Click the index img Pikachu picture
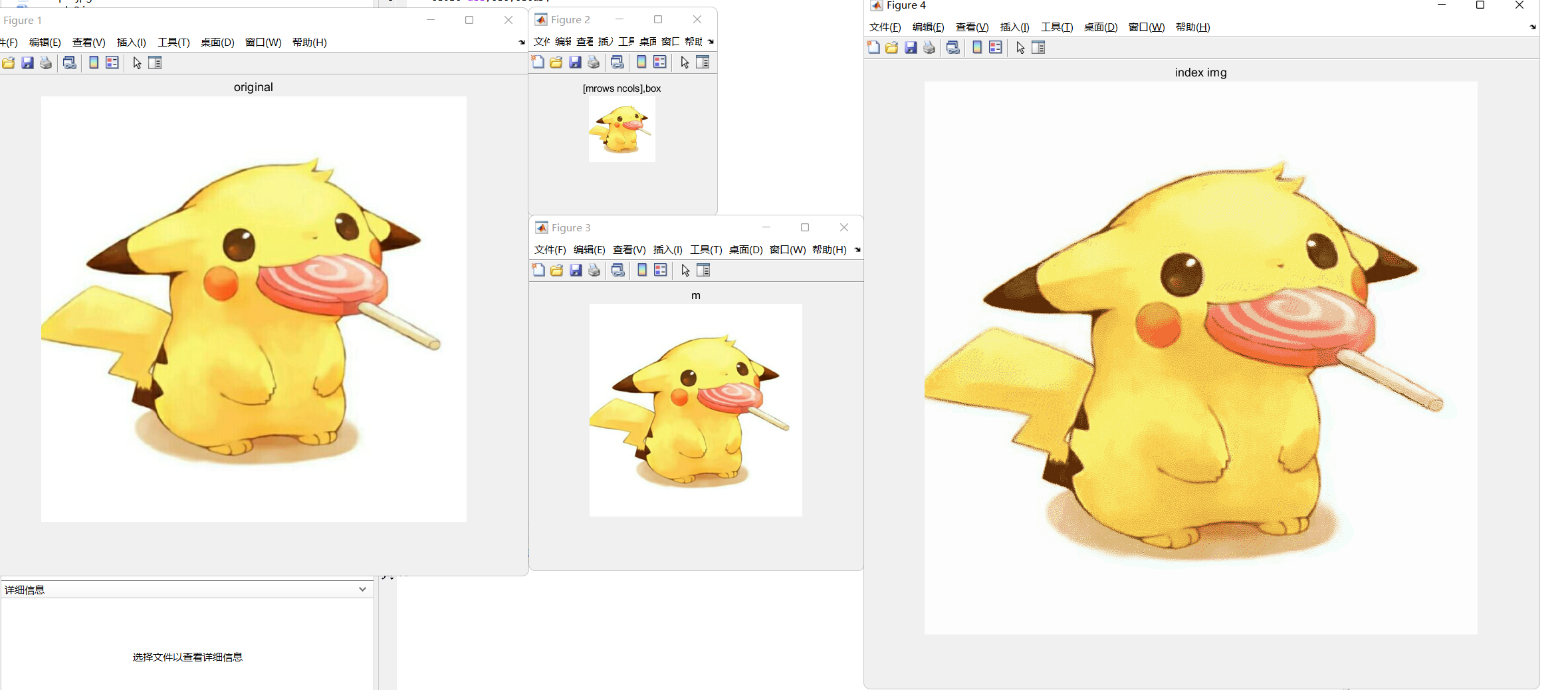The height and width of the screenshot is (690, 1568). 1201,358
